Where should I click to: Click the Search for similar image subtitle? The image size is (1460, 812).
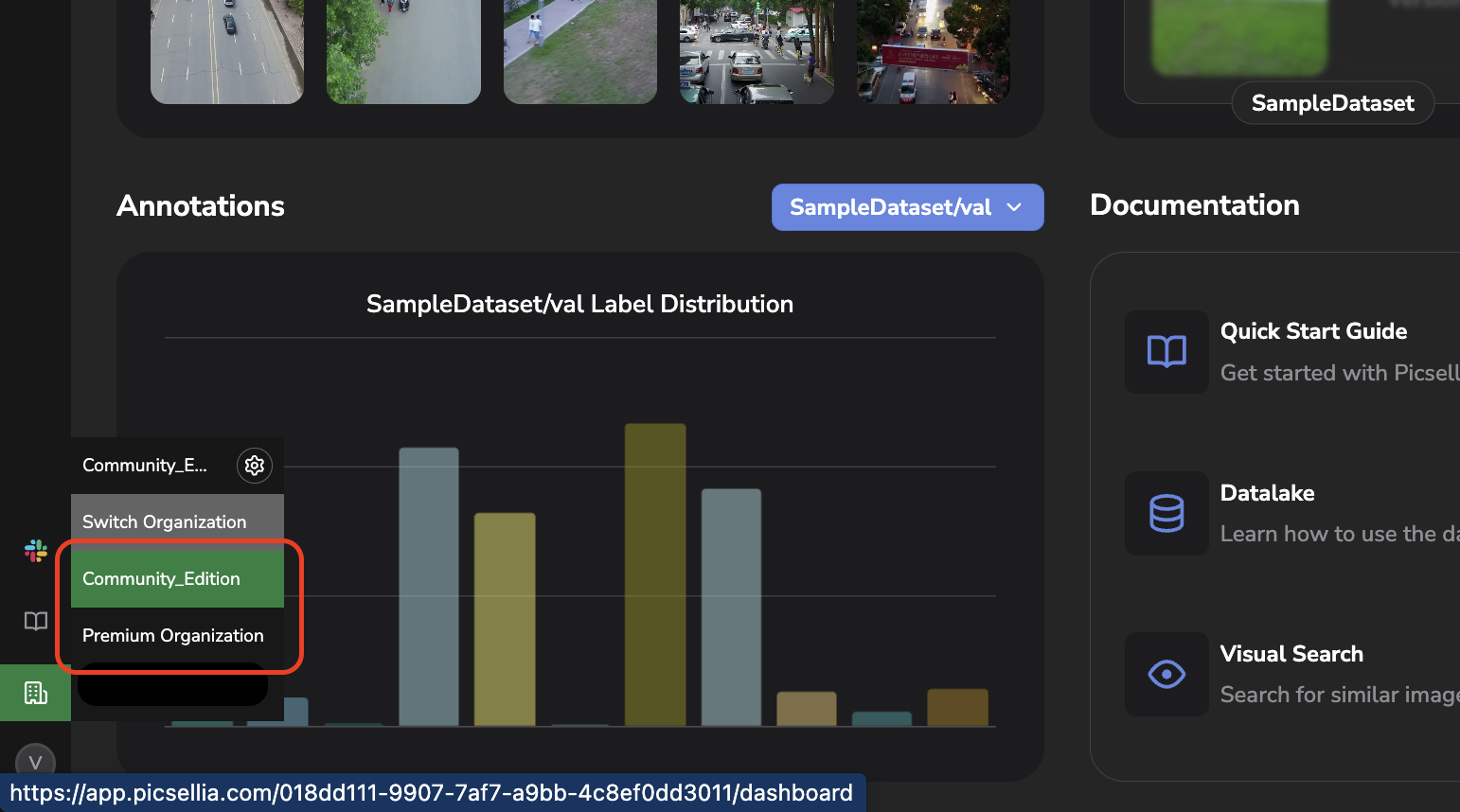point(1340,695)
